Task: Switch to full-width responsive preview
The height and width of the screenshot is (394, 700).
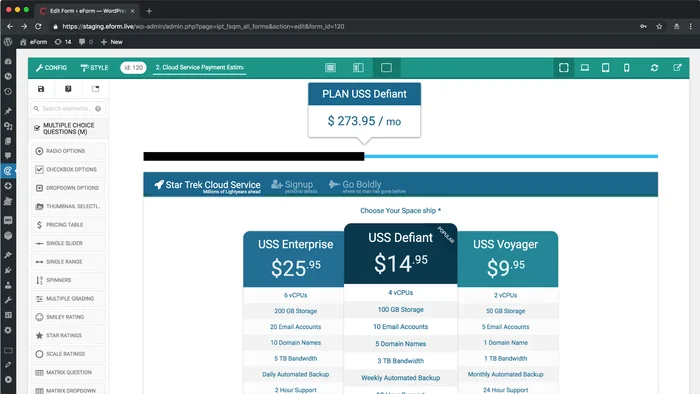Action: (563, 67)
